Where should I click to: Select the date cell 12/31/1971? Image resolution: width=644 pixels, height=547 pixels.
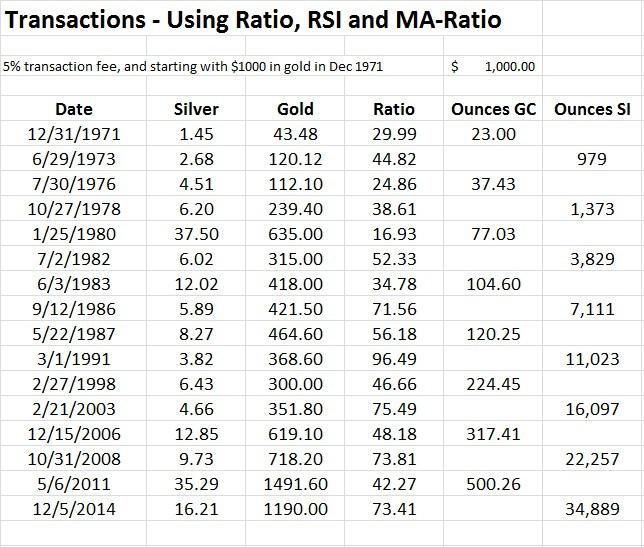[x=75, y=133]
